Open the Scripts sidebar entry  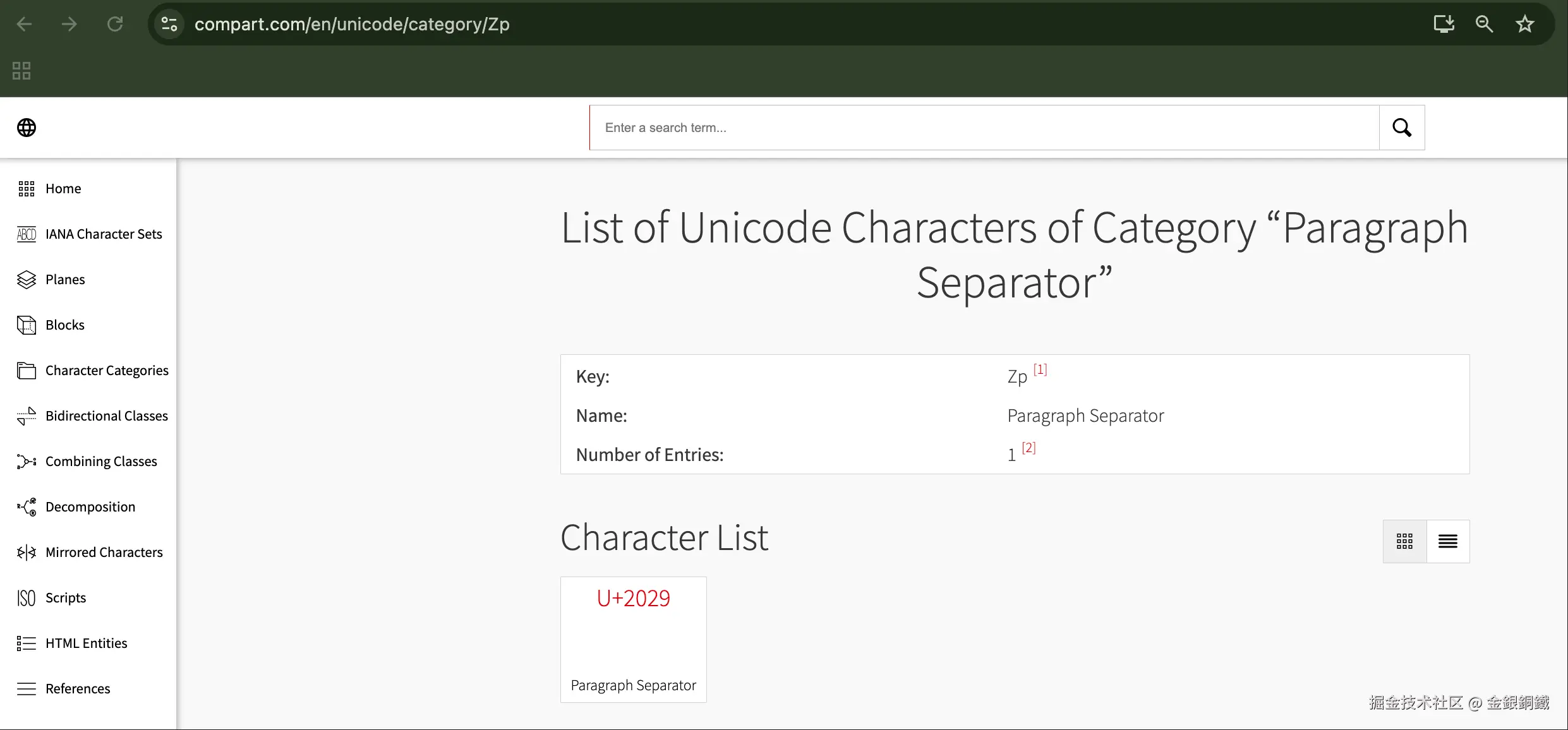(65, 597)
